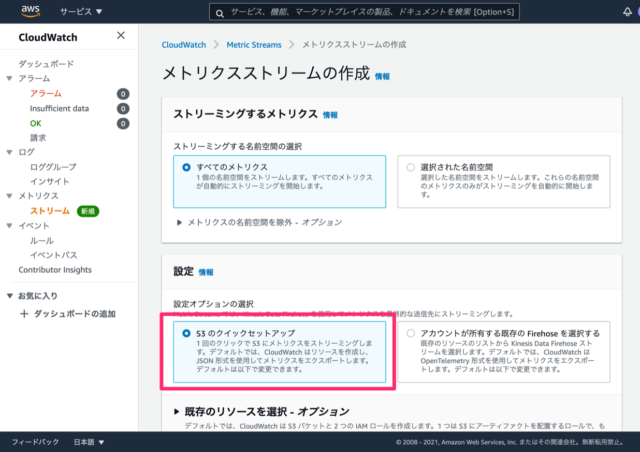
Task: Click the アラーム count badge 0
Action: pyautogui.click(x=123, y=94)
